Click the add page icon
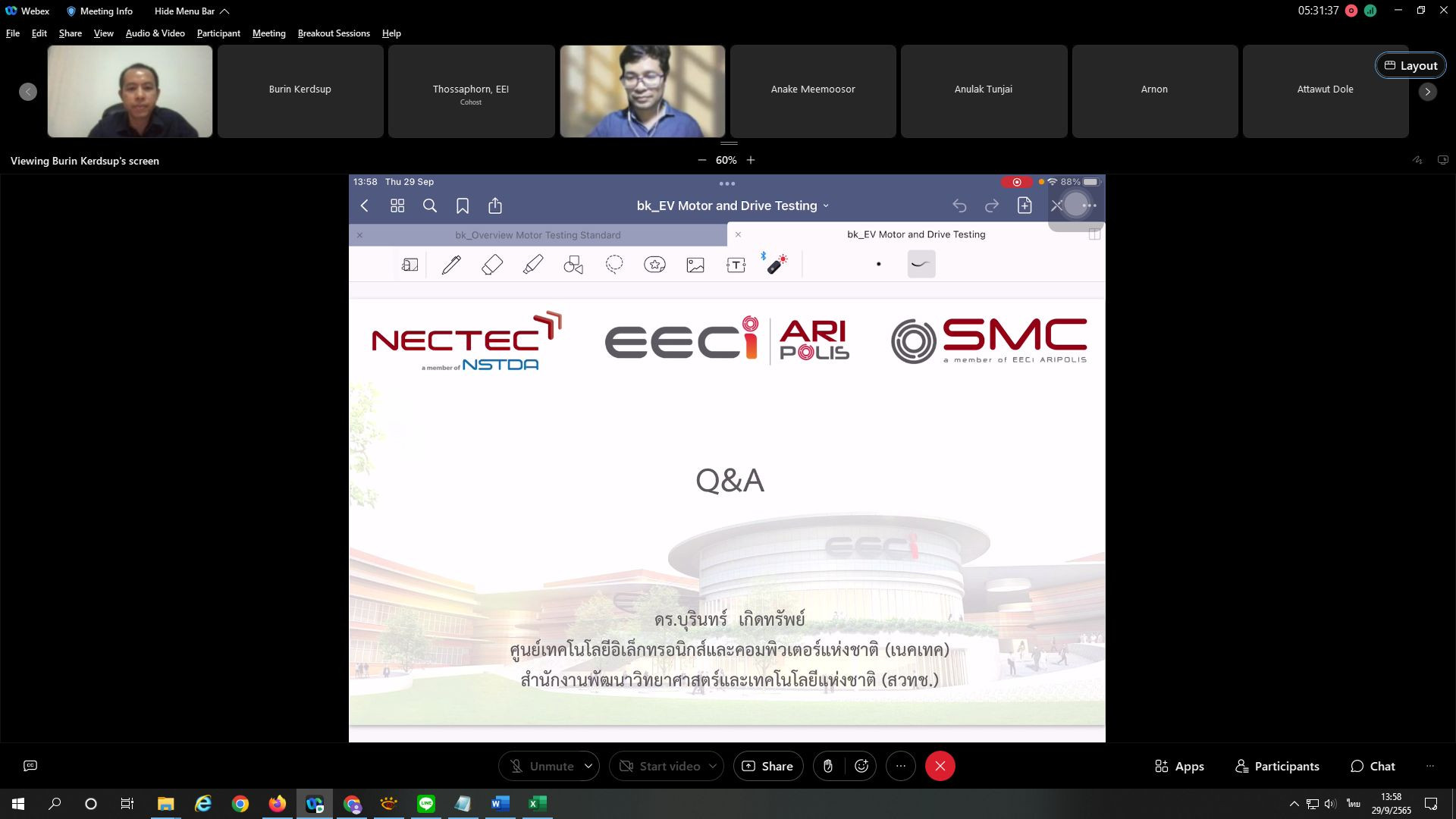1456x819 pixels. pyautogui.click(x=1025, y=206)
